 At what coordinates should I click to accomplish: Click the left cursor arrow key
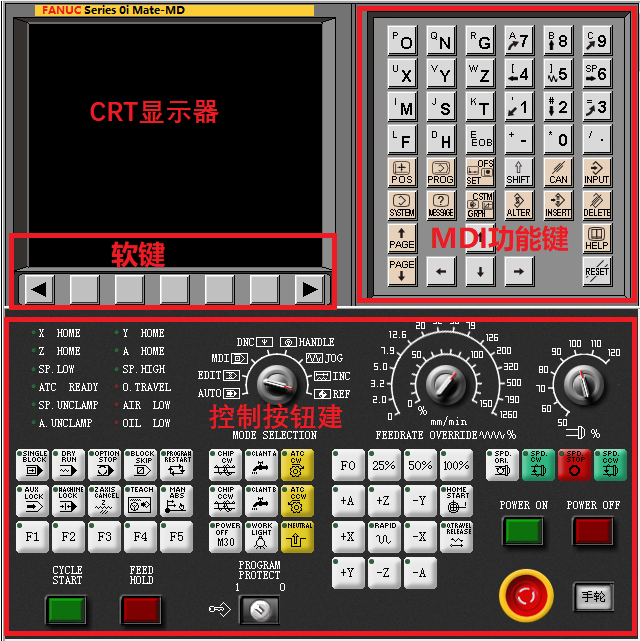441,271
